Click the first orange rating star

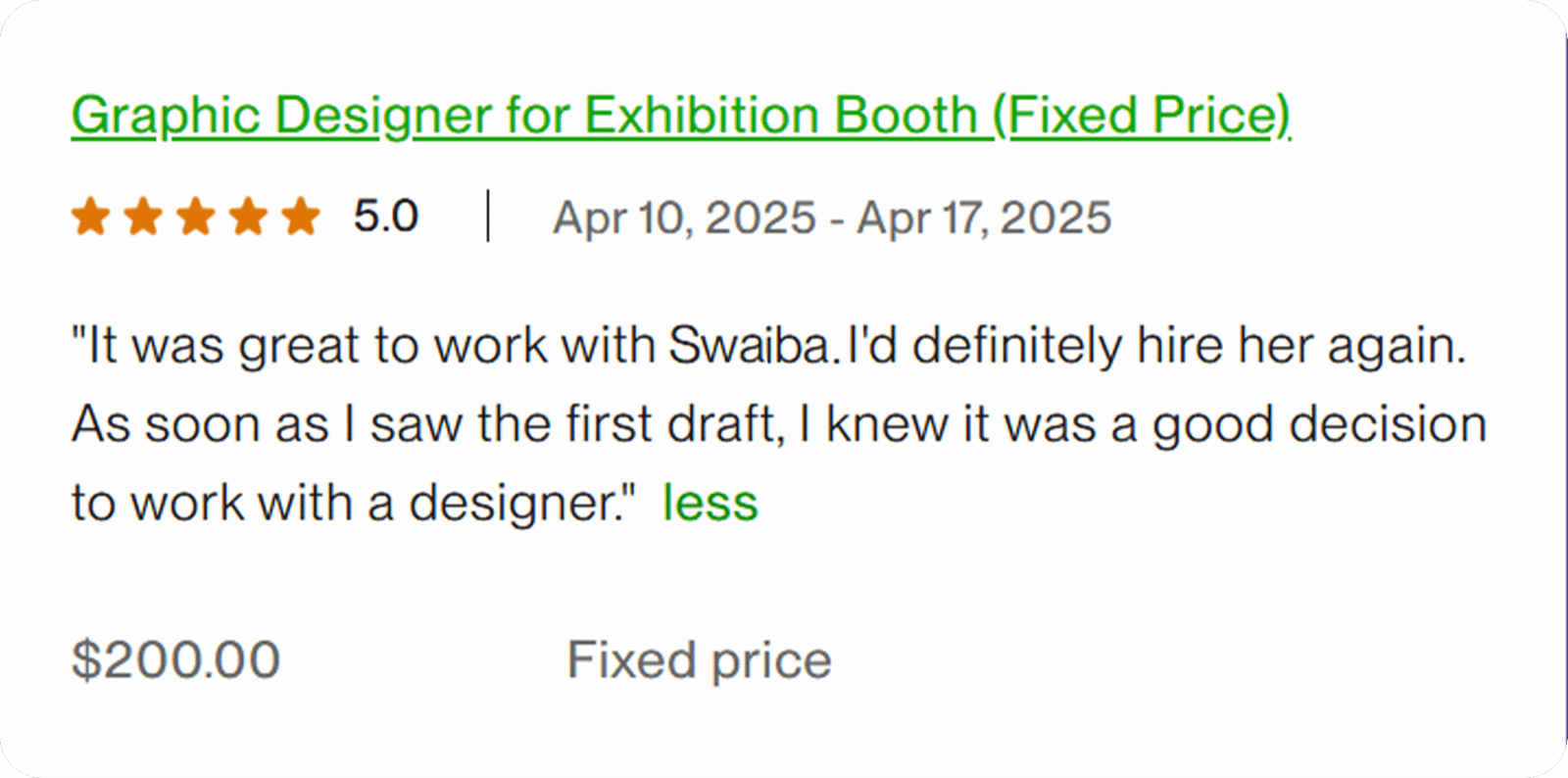tap(91, 217)
